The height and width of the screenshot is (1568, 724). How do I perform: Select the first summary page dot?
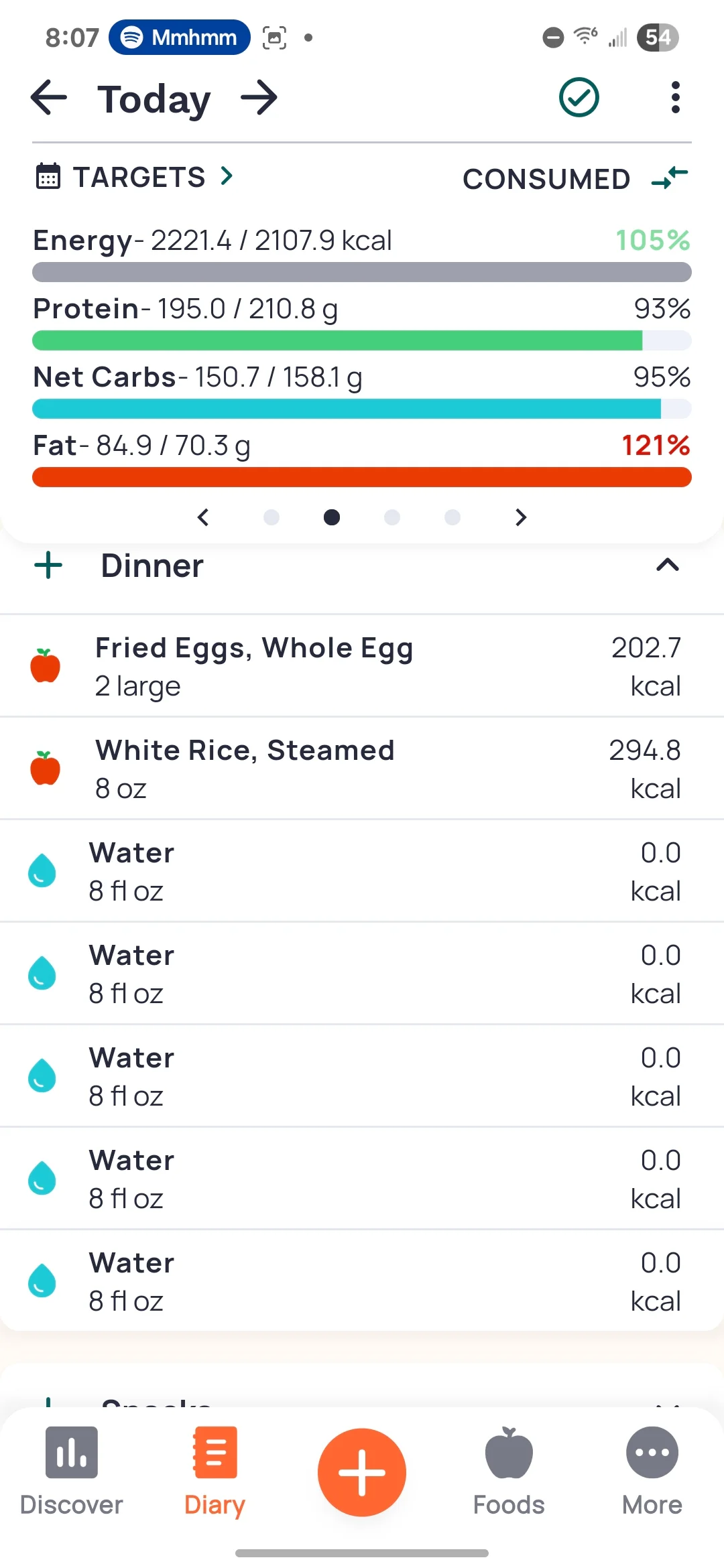click(x=271, y=517)
